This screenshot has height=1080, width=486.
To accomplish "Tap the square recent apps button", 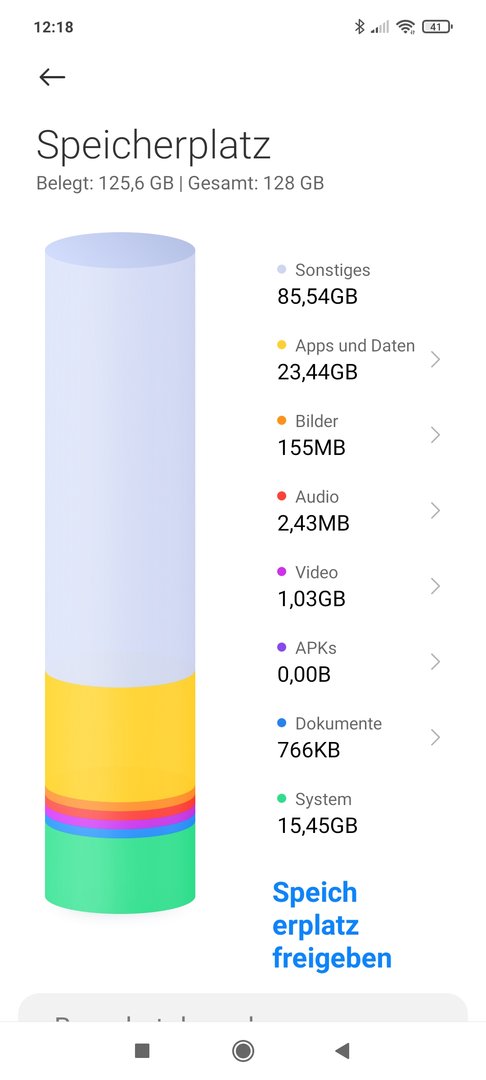I will [x=142, y=1050].
